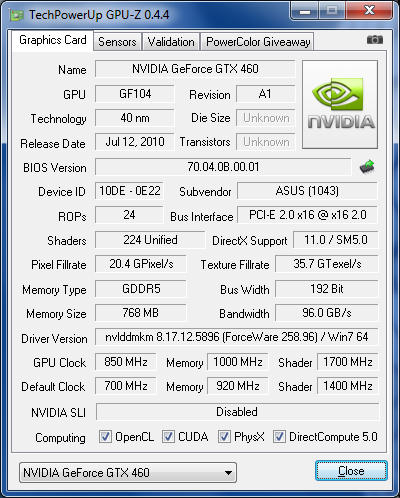Image resolution: width=400 pixels, height=498 pixels.
Task: Toggle the PhysX checkbox
Action: [x=224, y=436]
